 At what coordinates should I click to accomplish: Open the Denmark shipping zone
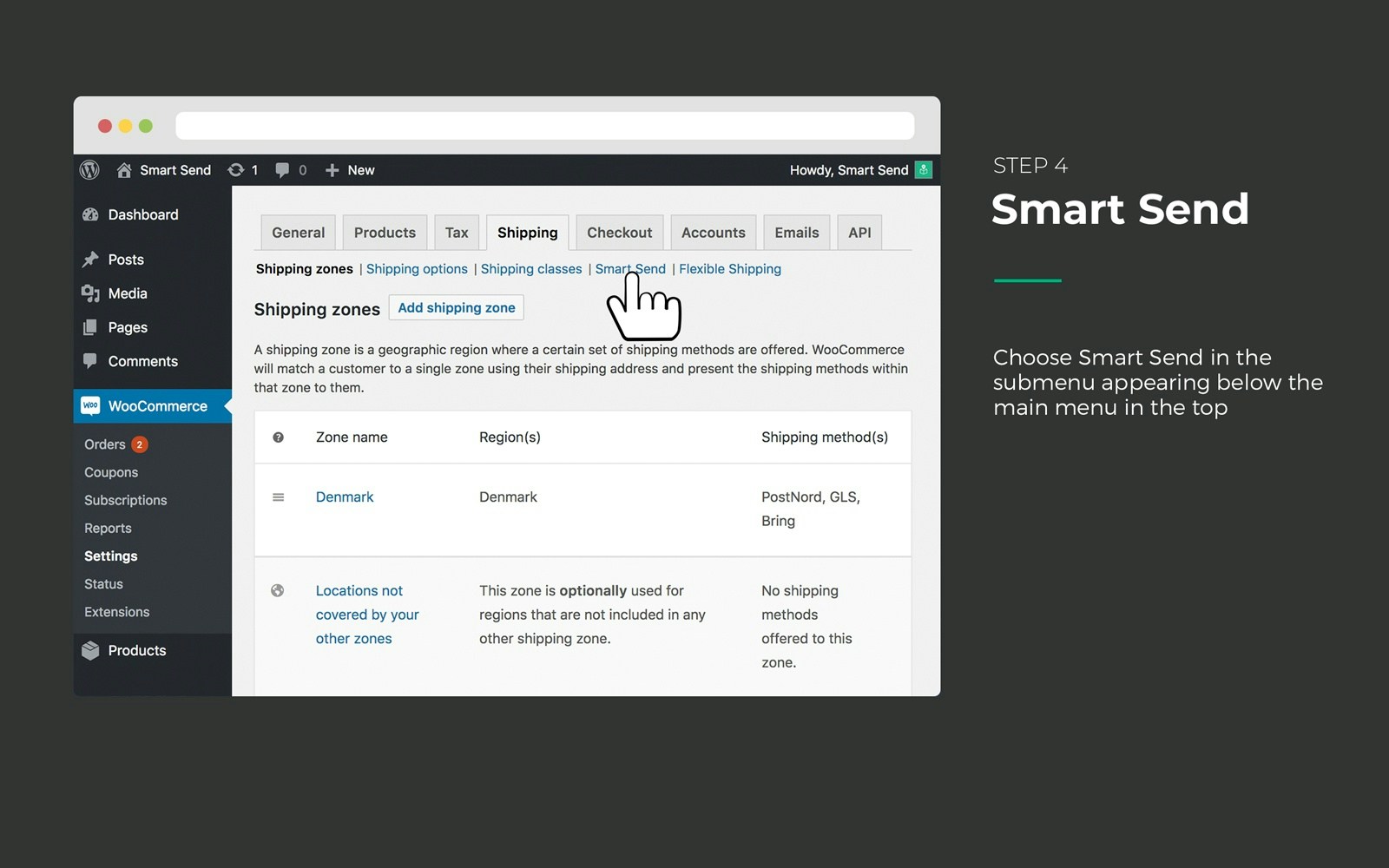click(x=345, y=496)
